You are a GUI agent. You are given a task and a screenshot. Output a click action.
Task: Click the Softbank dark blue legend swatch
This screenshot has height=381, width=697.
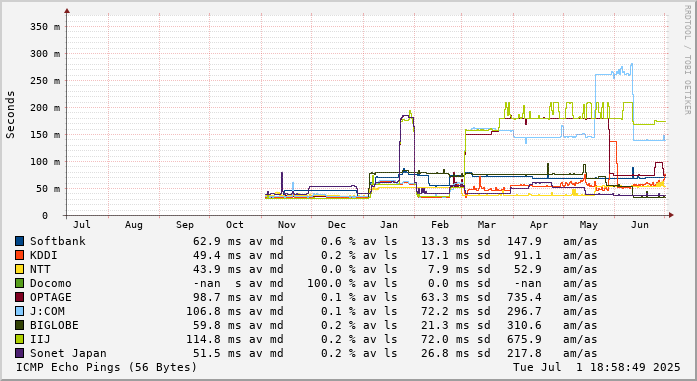(x=20, y=241)
